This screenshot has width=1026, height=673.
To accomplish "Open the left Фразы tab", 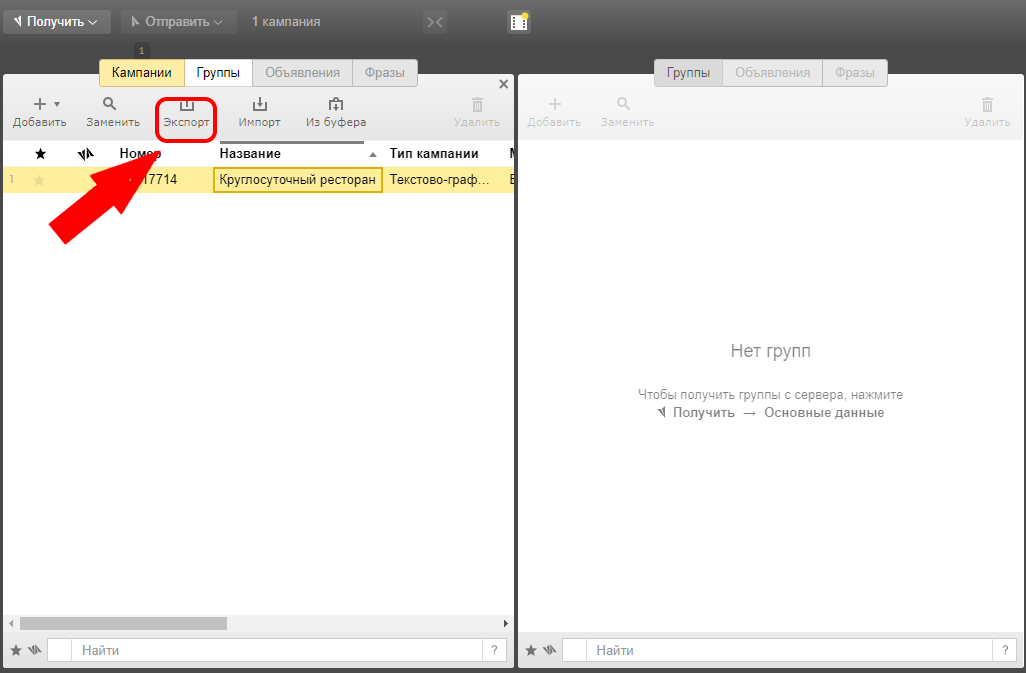I will coord(385,73).
